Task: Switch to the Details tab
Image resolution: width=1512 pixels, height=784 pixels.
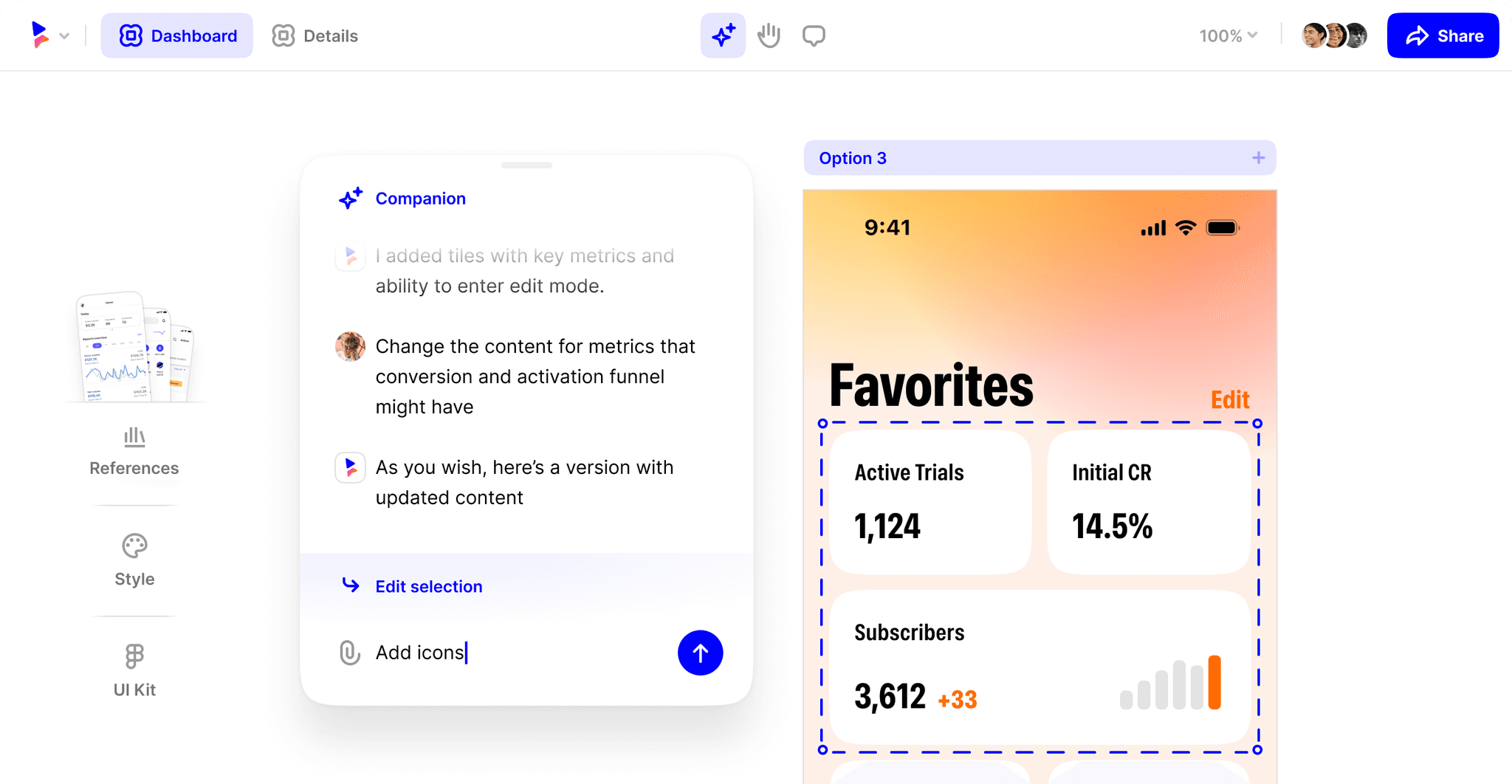Action: coord(315,35)
